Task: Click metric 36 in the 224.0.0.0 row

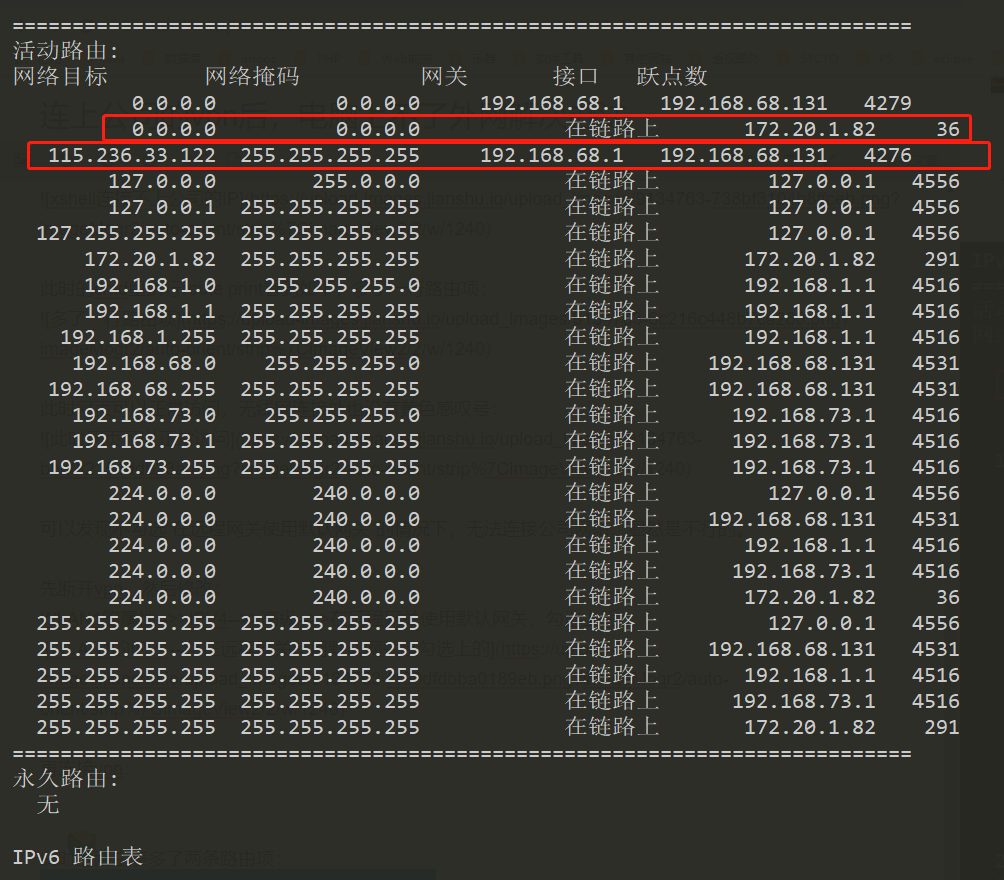Action: coord(948,597)
